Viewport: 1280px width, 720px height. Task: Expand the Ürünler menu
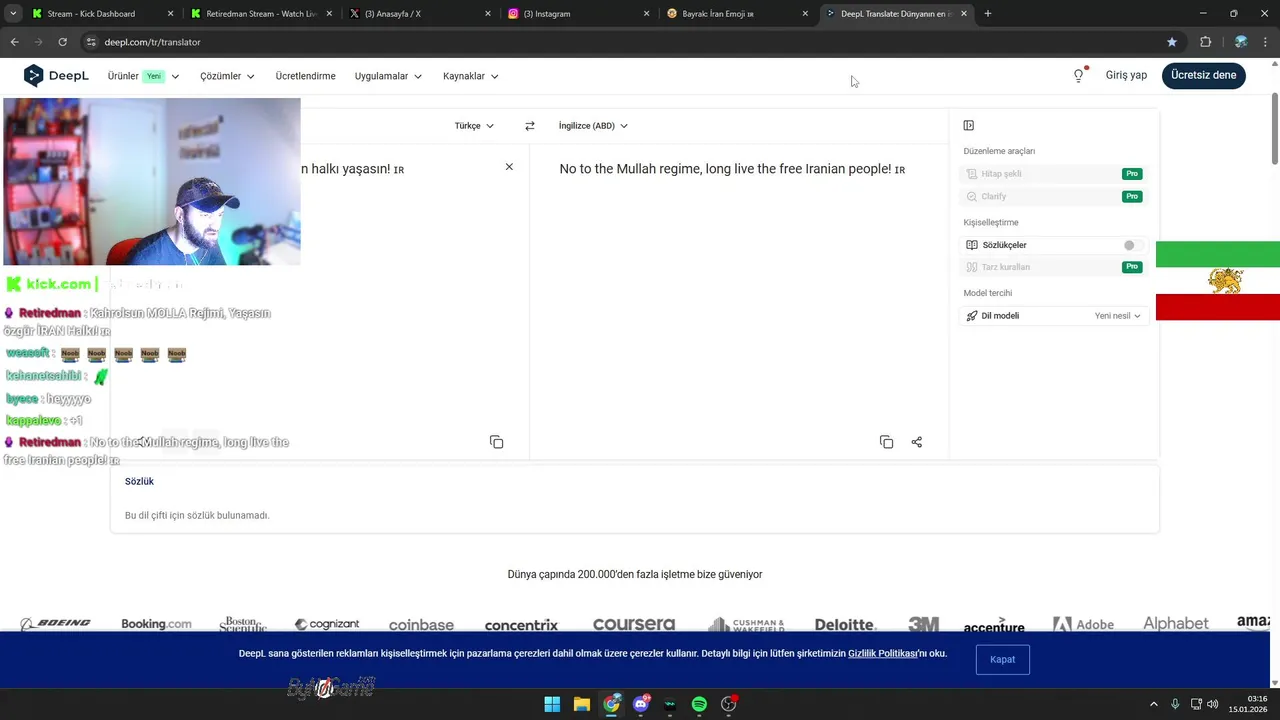coord(144,76)
